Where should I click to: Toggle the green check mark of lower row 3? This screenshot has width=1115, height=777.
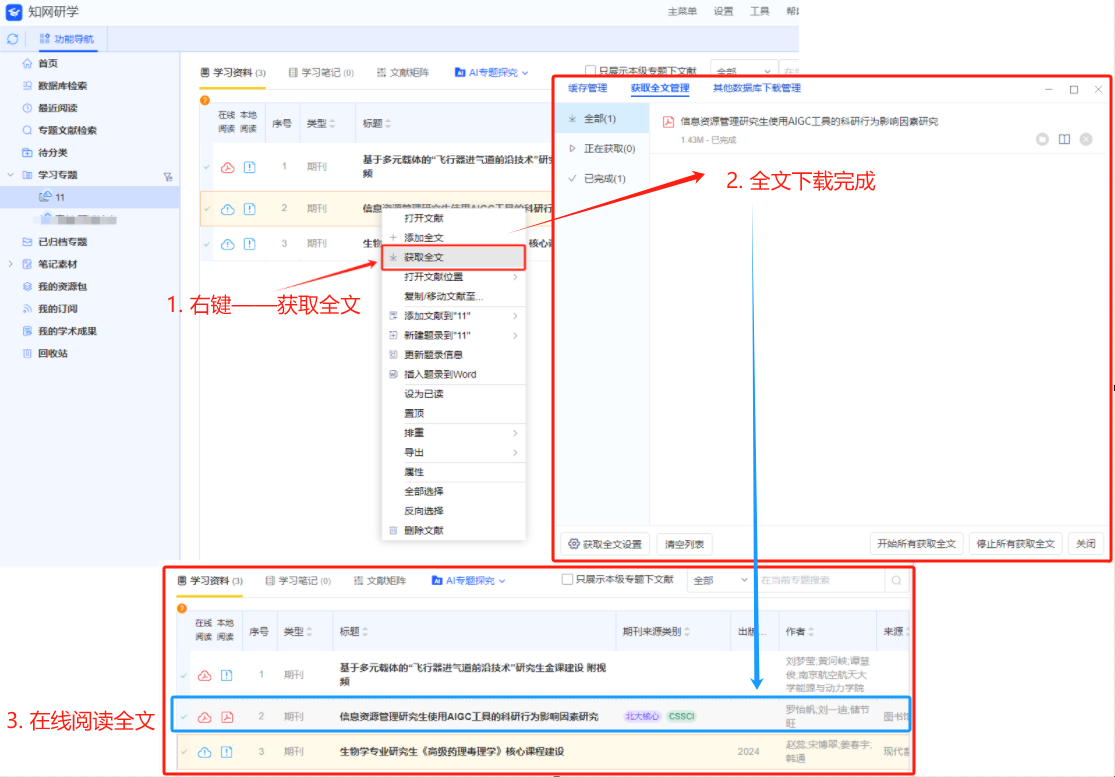point(184,752)
